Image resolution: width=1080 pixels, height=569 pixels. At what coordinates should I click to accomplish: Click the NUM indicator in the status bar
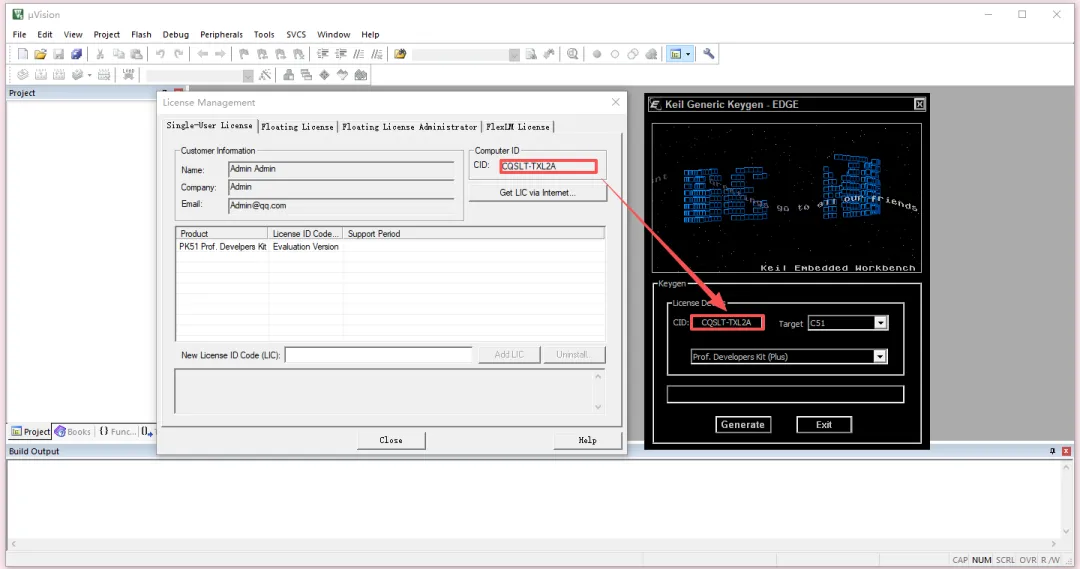pos(982,560)
